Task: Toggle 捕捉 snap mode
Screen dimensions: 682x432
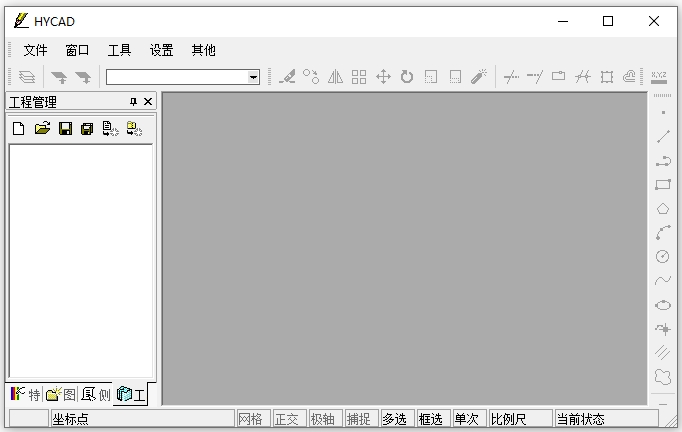Action: pos(361,419)
